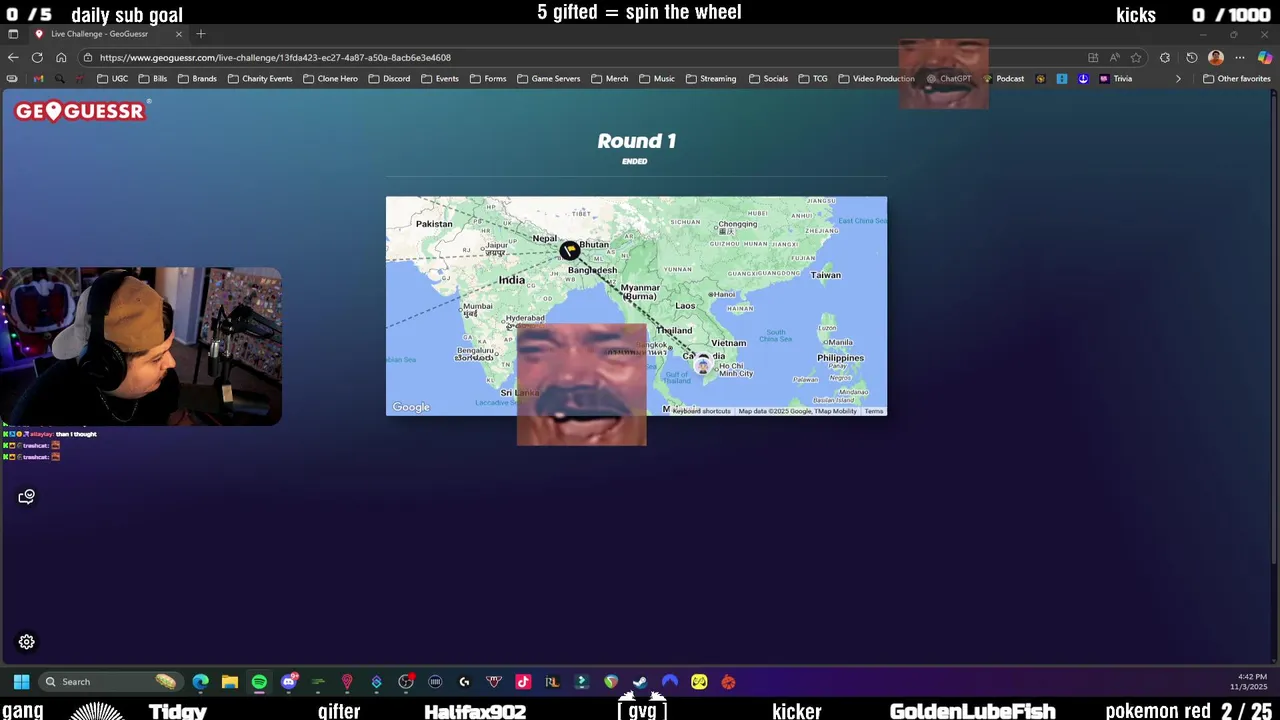The height and width of the screenshot is (720, 1280).
Task: Open Rocket League from the taskbar
Action: (552, 682)
